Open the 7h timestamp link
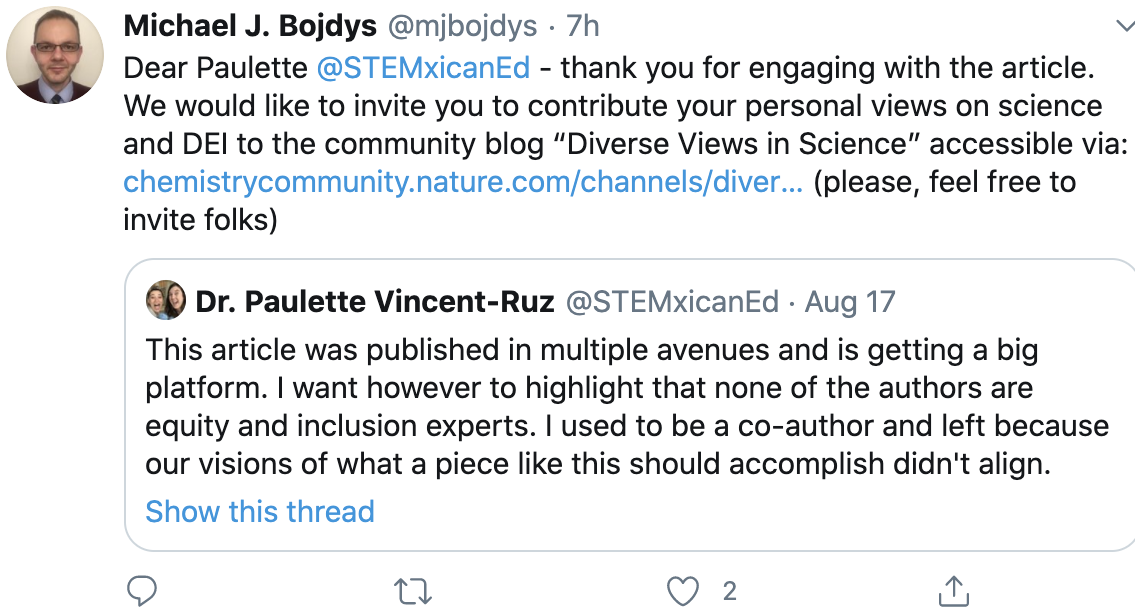Screen dimensions: 1135x612 tap(584, 27)
